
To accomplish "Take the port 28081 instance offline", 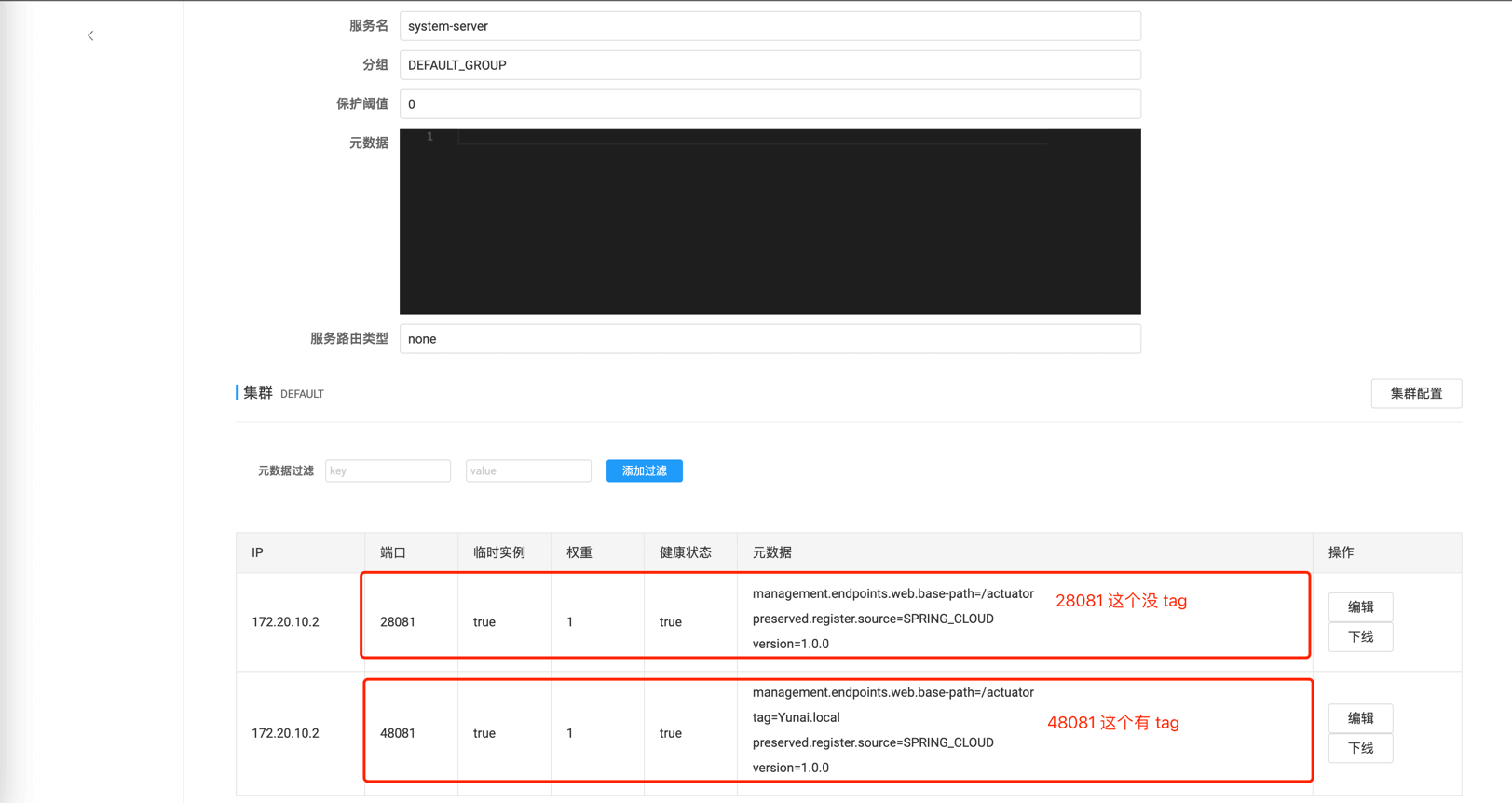I will point(1360,637).
